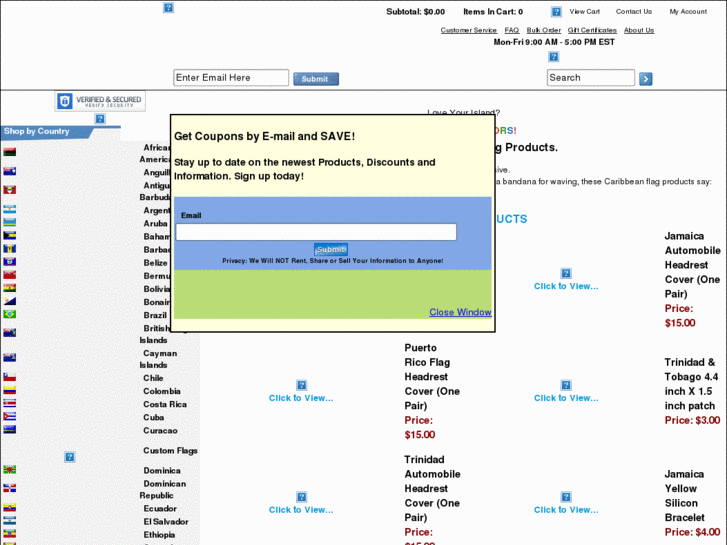727x545 pixels.
Task: Click to View Puerto Rico Headrest Cover
Action: tap(301, 398)
